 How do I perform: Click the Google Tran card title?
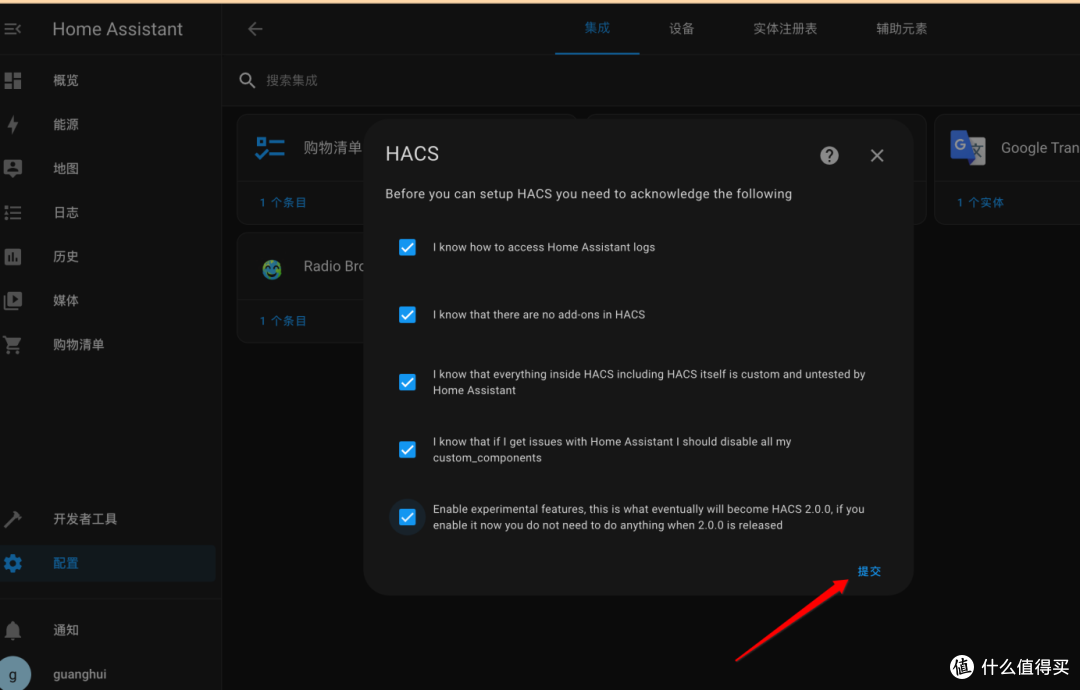point(1039,148)
